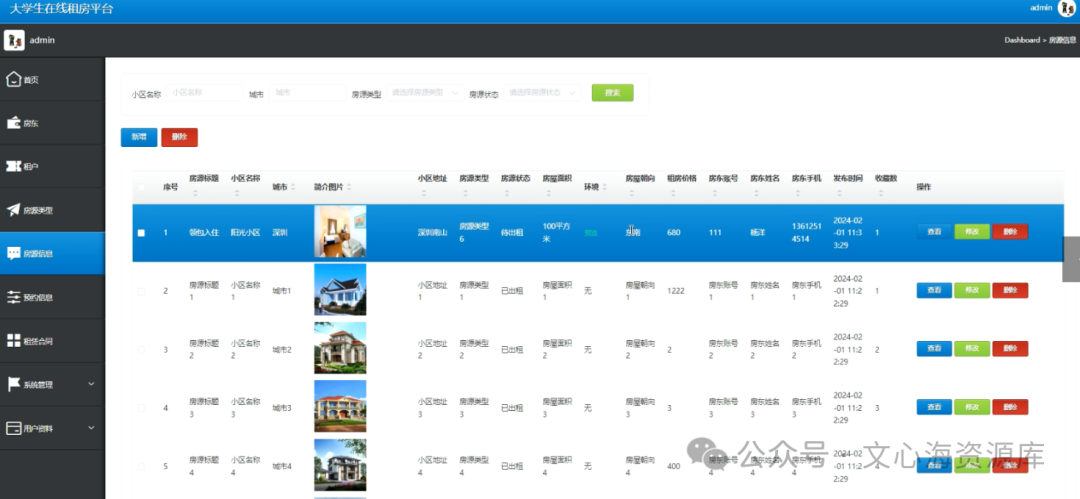Sort by the 房东姓名 column
Image resolution: width=1080 pixels, height=499 pixels.
(x=756, y=194)
